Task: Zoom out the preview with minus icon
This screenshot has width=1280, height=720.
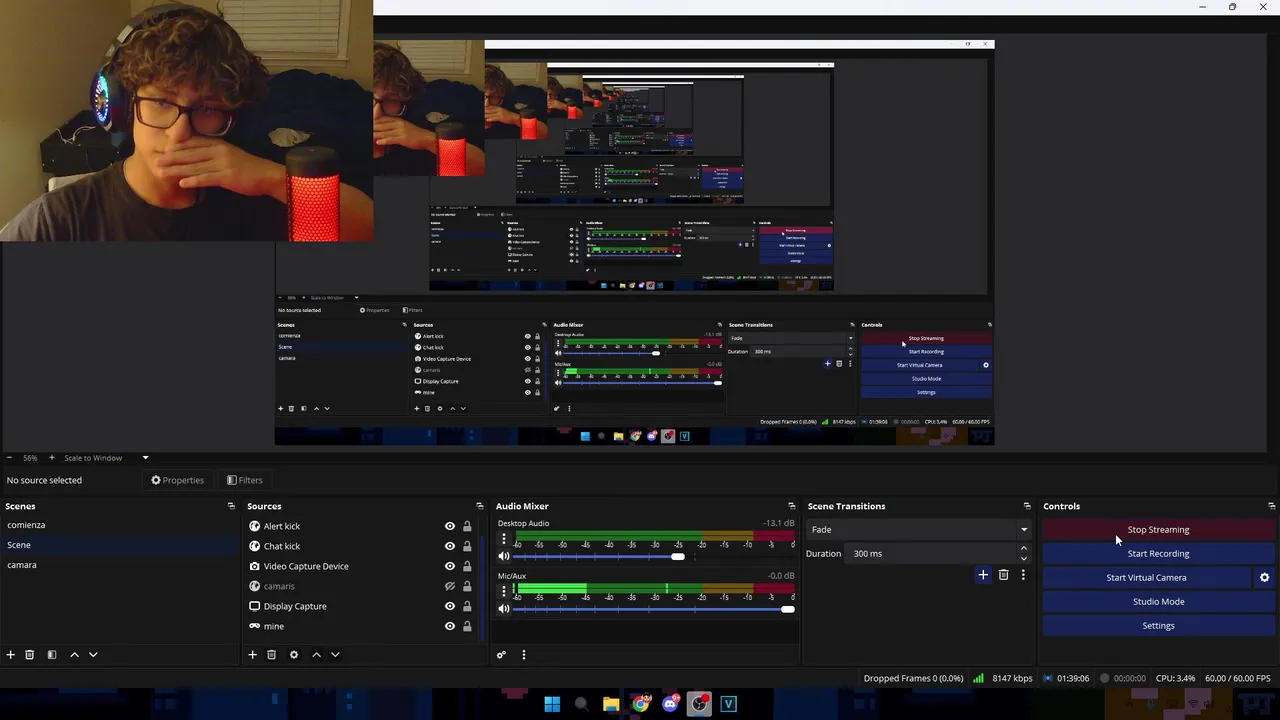Action: (9, 458)
